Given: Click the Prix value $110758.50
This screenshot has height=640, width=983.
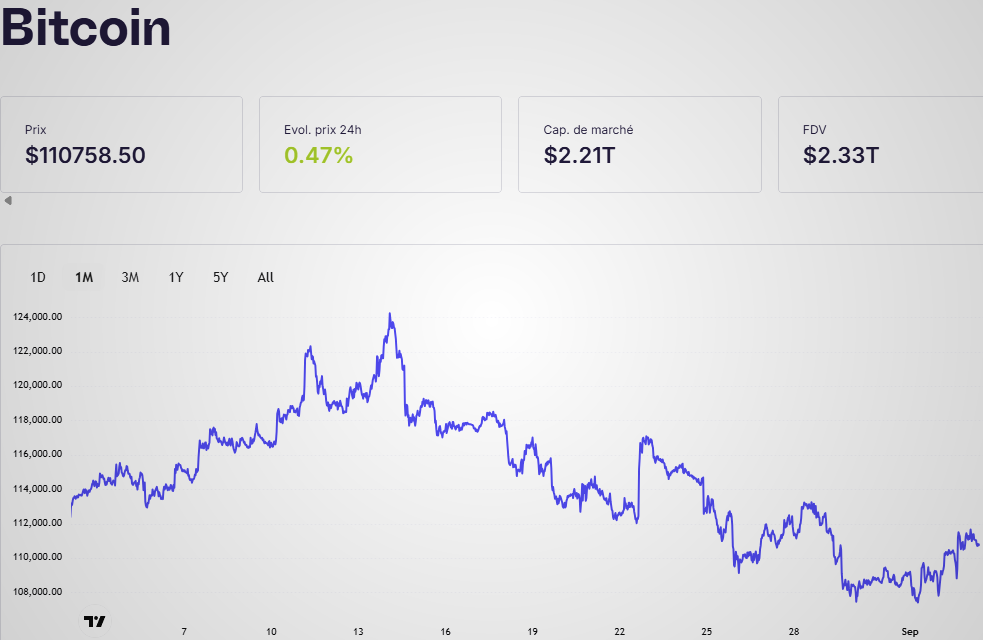Looking at the screenshot, I should pyautogui.click(x=85, y=155).
